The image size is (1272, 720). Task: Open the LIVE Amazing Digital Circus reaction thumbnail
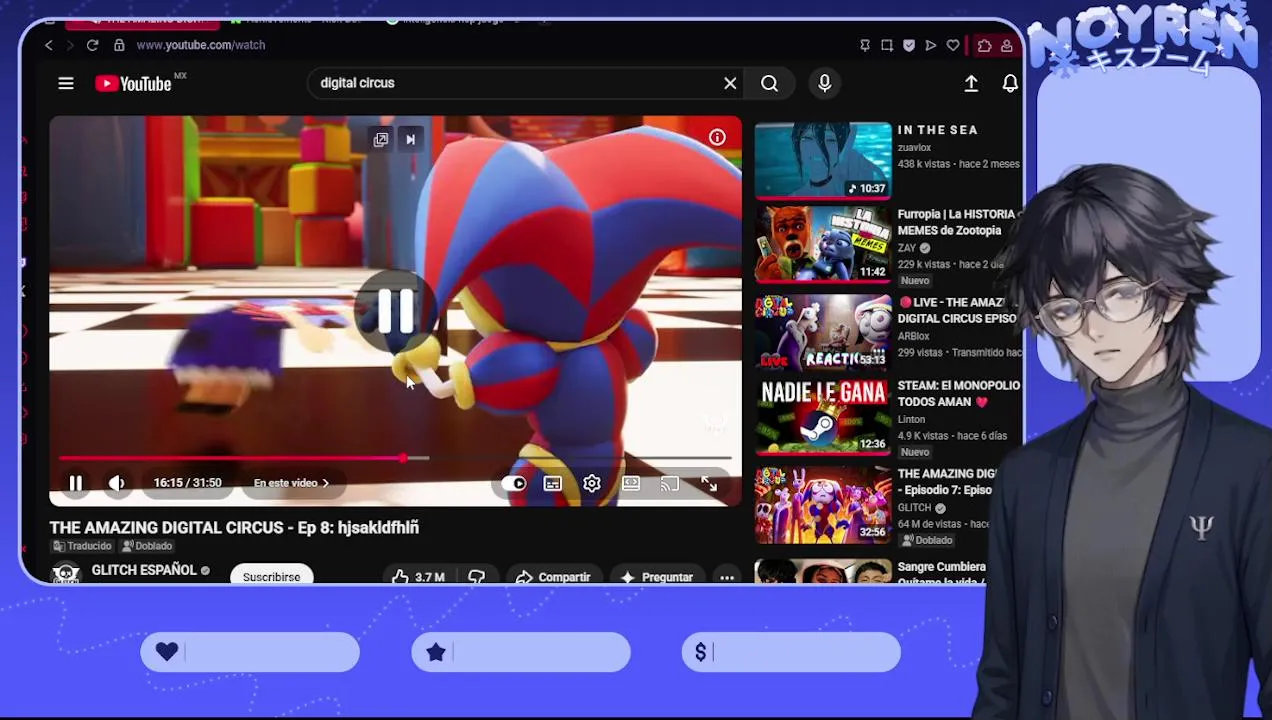[823, 331]
